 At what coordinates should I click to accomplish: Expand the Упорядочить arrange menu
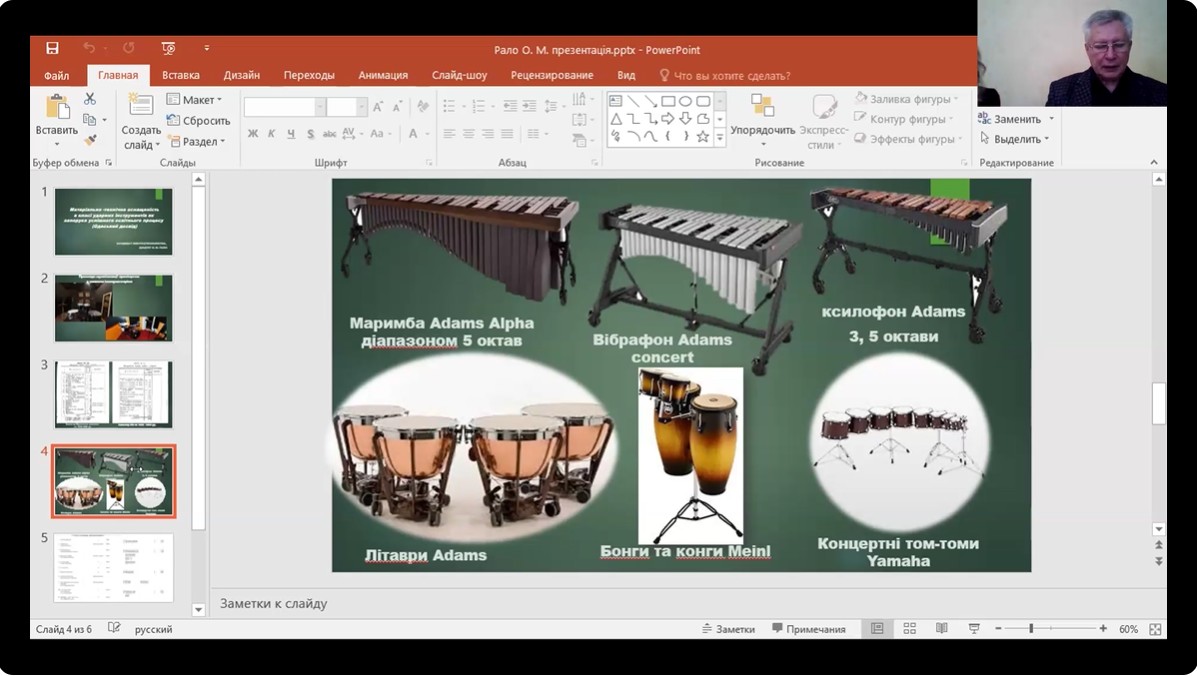point(763,119)
